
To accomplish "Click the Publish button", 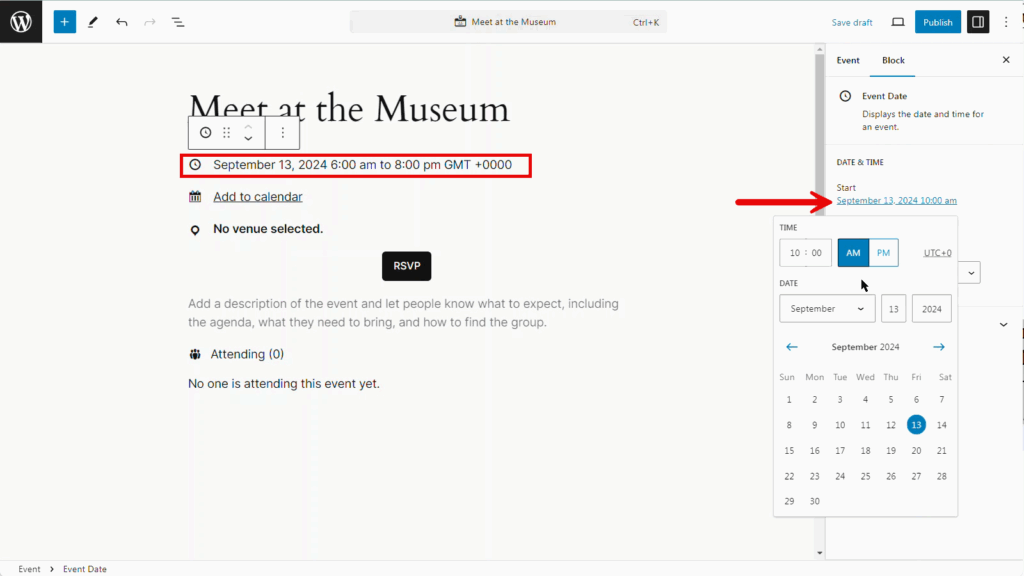I will [937, 22].
